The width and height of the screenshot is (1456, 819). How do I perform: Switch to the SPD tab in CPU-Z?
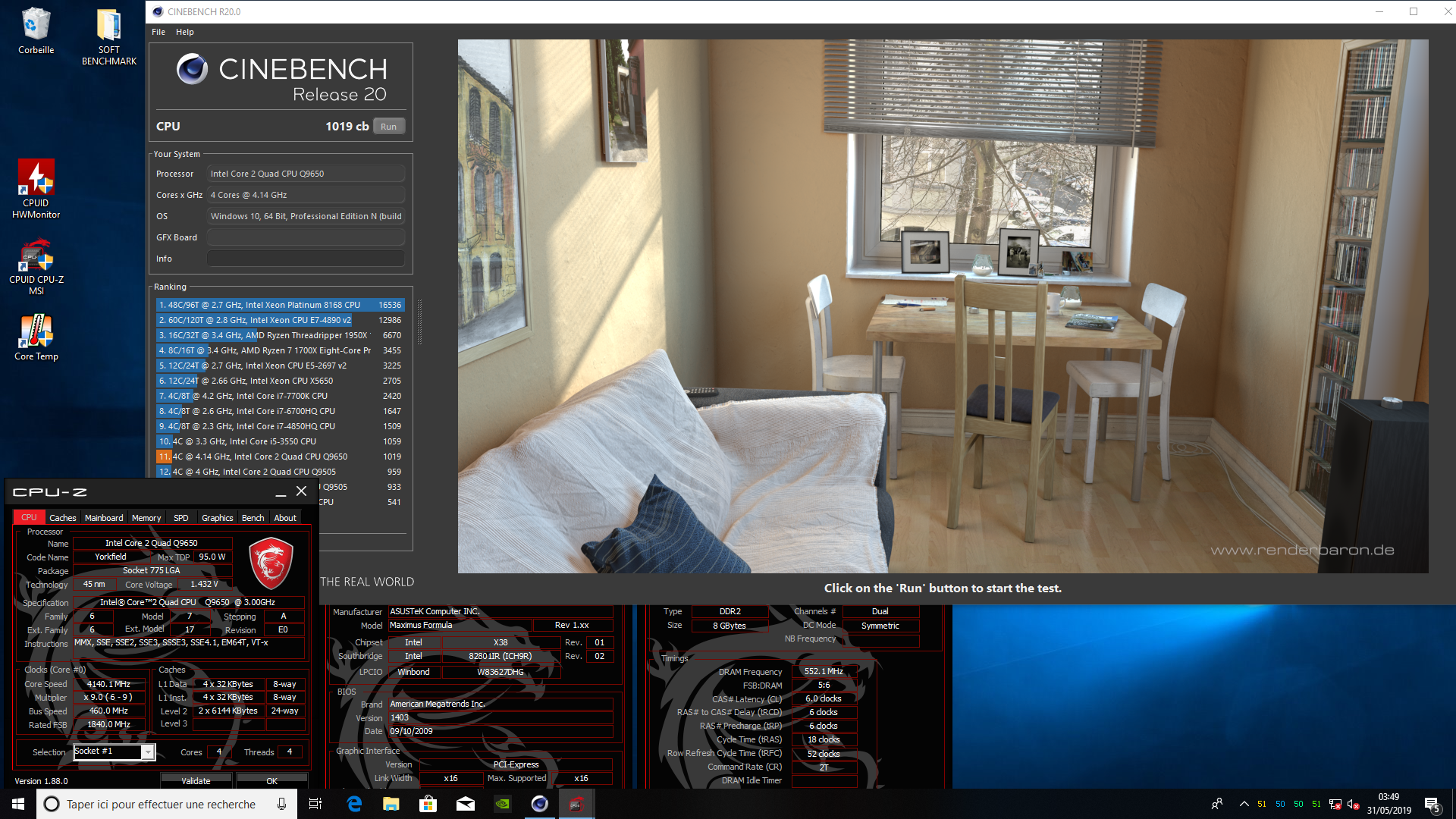181,518
